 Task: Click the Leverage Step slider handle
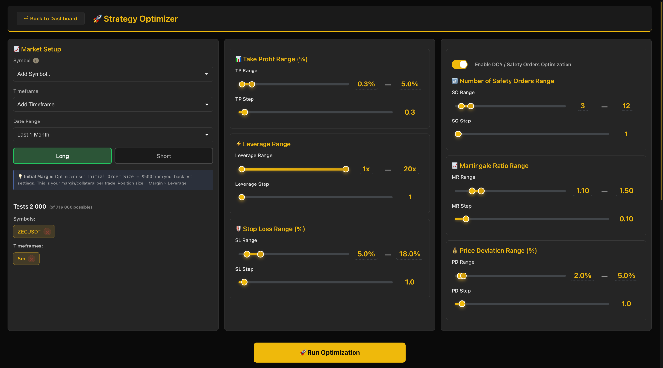point(242,197)
